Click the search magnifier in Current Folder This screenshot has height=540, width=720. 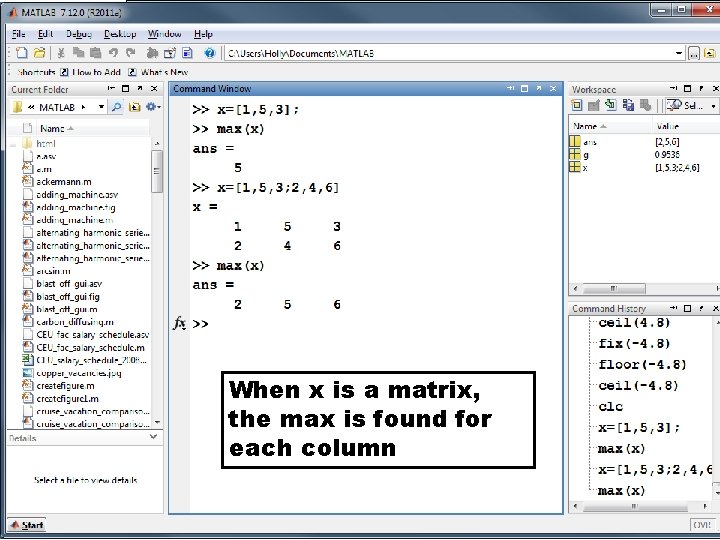[117, 107]
